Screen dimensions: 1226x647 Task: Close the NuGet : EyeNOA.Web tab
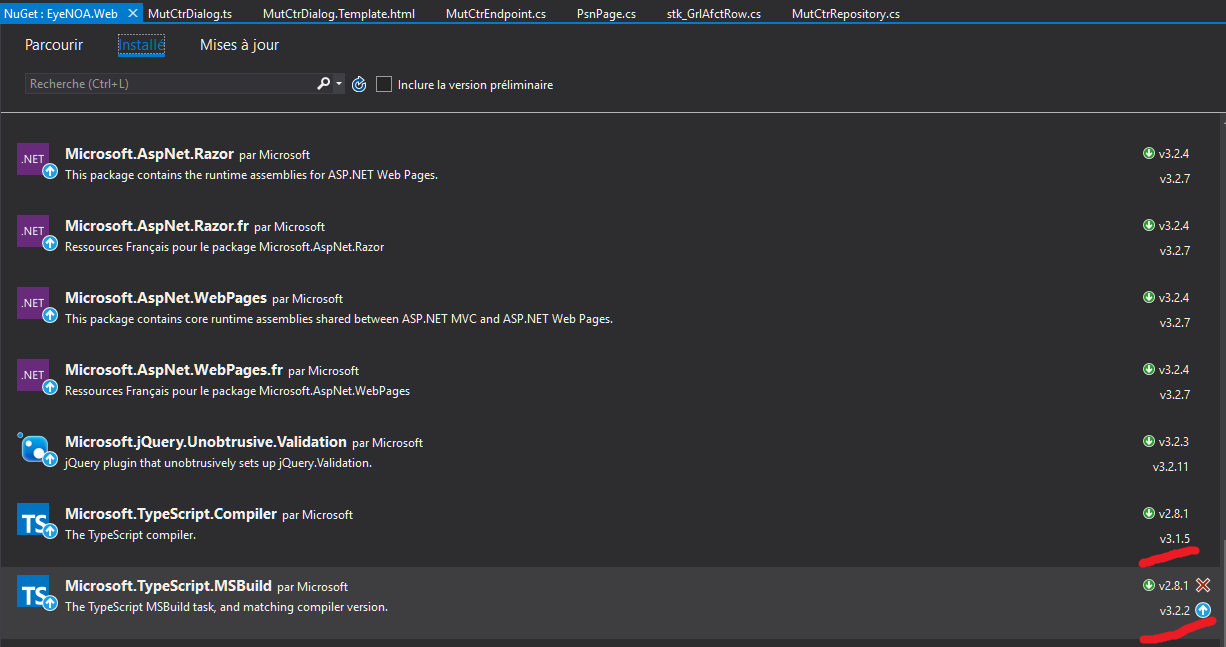click(131, 14)
